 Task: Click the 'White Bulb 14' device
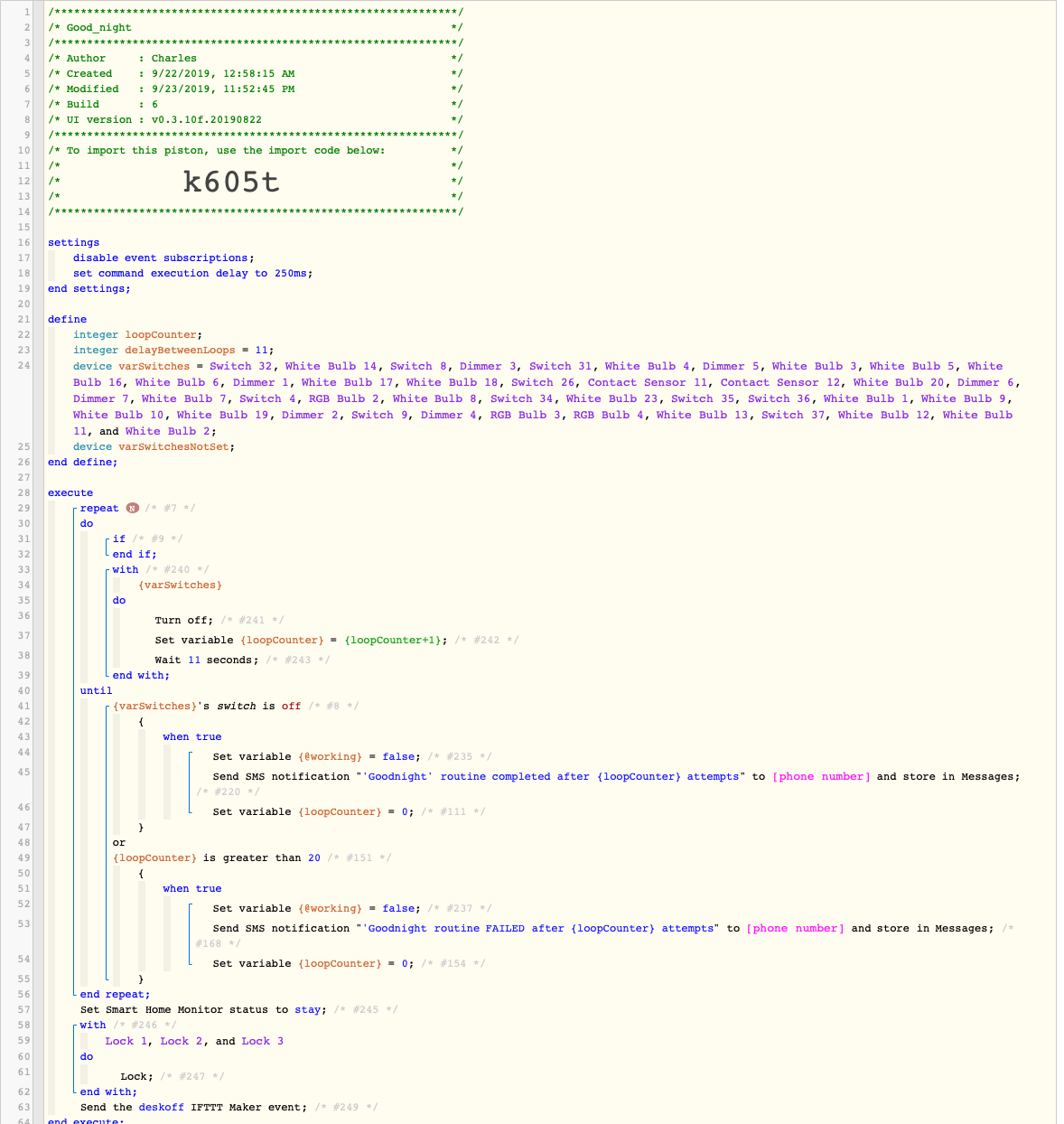pos(331,366)
